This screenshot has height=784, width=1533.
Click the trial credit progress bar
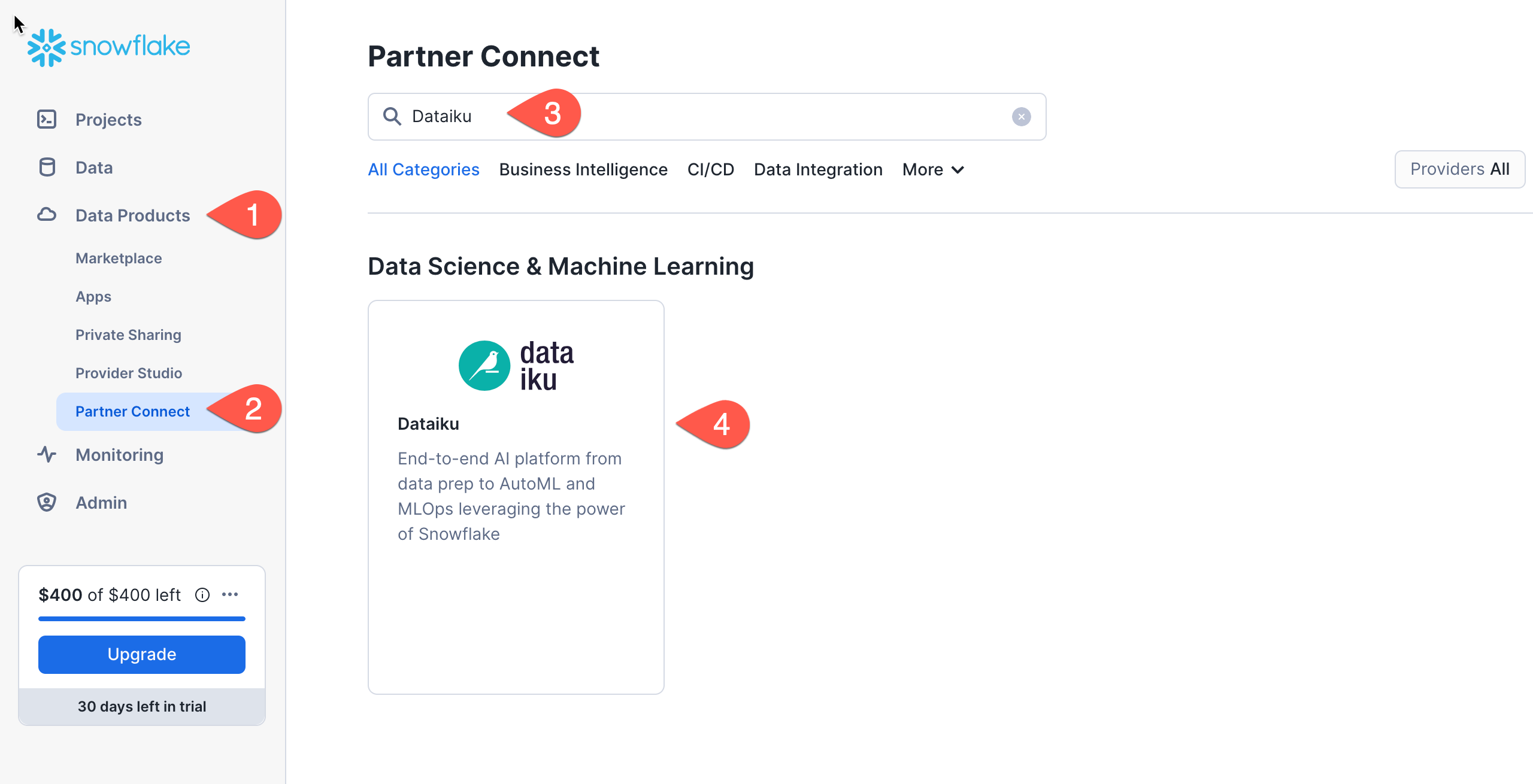[142, 618]
